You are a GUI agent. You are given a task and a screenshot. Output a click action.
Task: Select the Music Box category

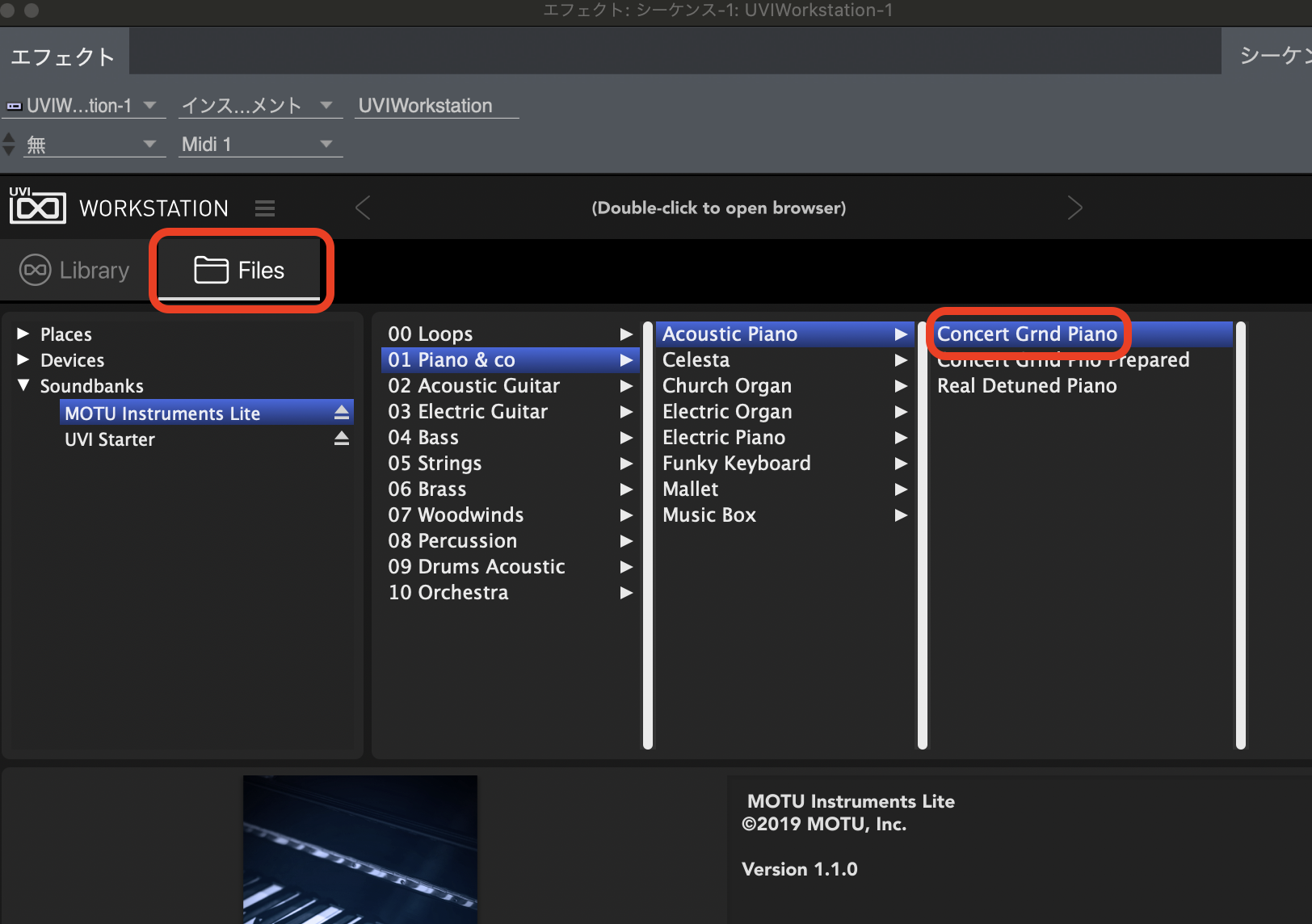click(x=784, y=514)
